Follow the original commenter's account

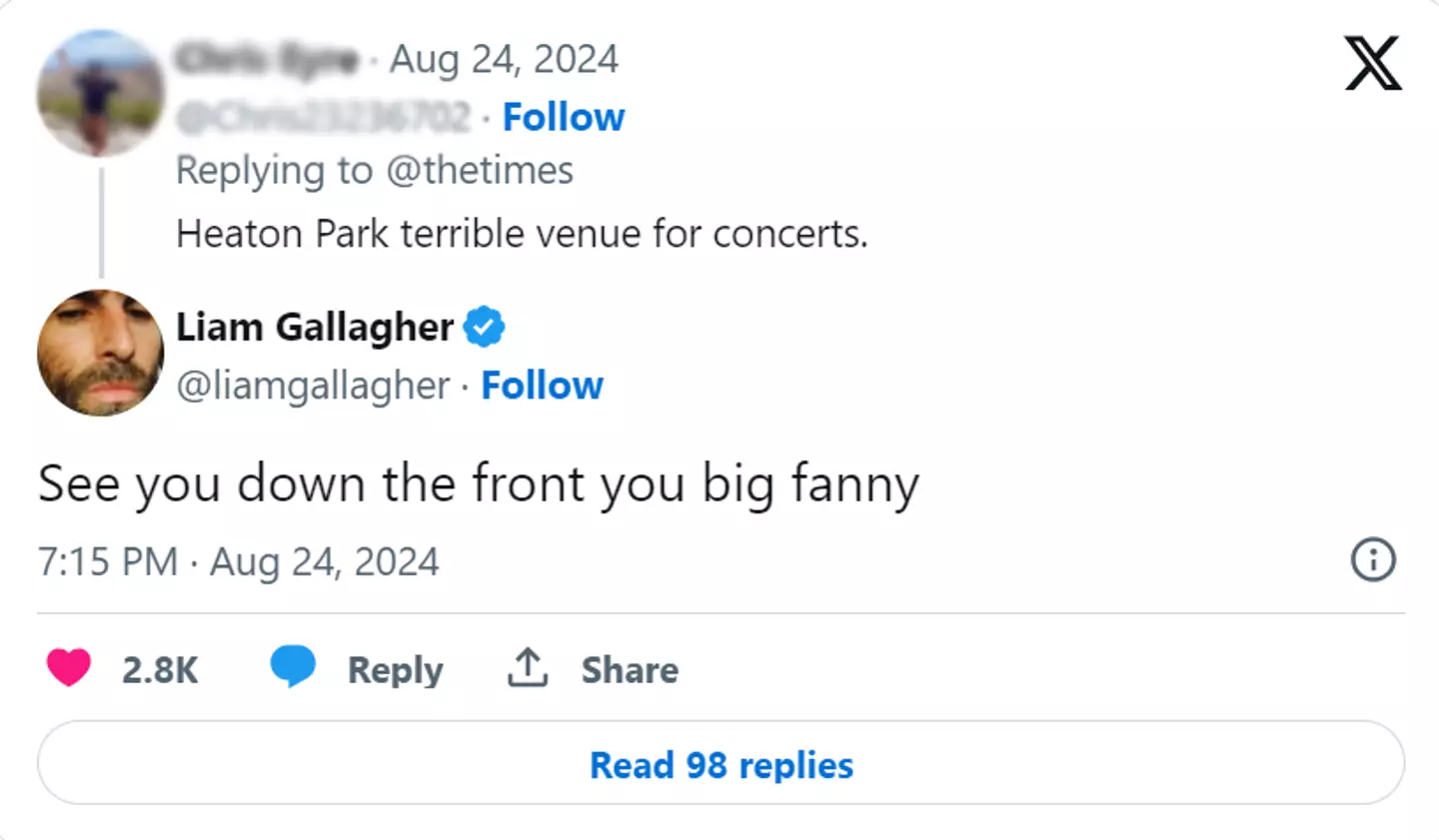(564, 117)
